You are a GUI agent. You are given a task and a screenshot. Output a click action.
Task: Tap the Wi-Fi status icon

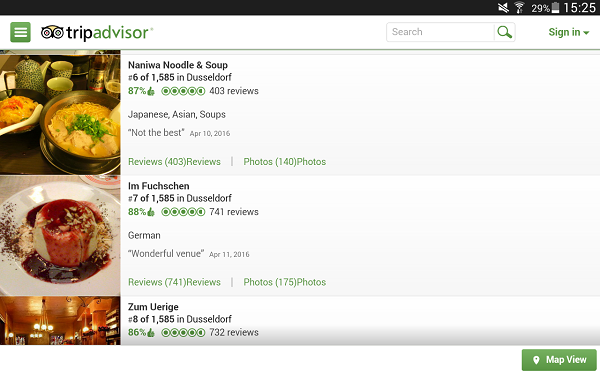click(x=519, y=7)
